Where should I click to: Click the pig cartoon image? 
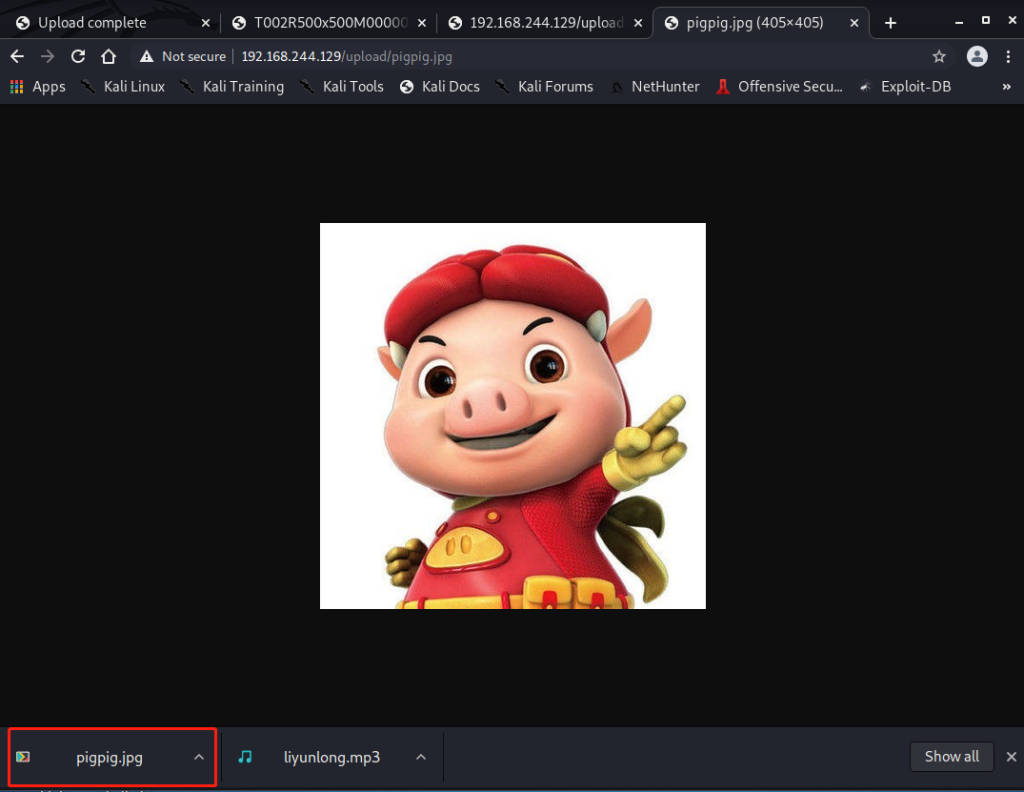point(513,416)
